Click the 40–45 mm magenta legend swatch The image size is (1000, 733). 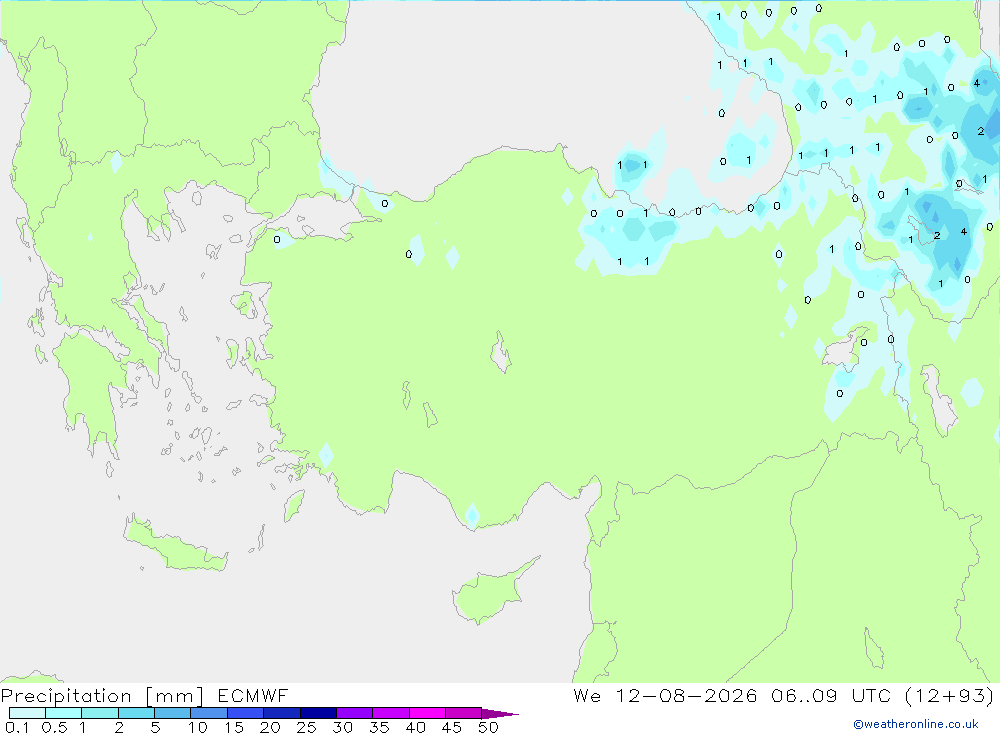click(x=427, y=713)
